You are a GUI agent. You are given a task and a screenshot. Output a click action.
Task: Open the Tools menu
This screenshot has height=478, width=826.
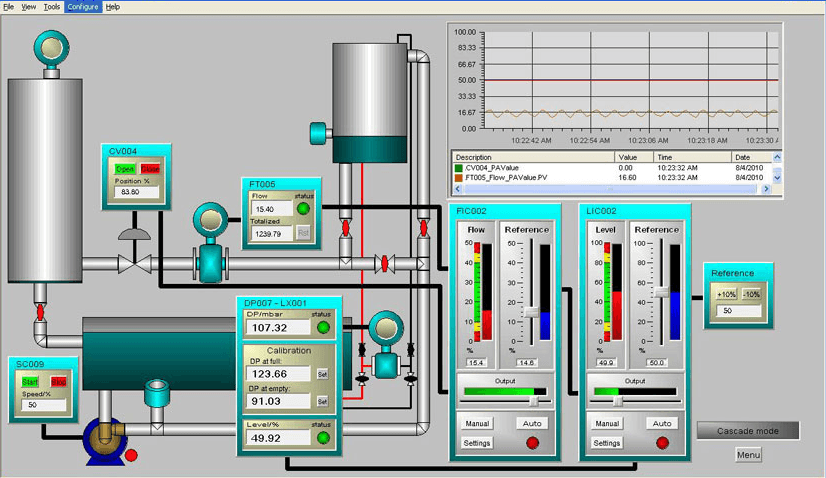[x=52, y=7]
